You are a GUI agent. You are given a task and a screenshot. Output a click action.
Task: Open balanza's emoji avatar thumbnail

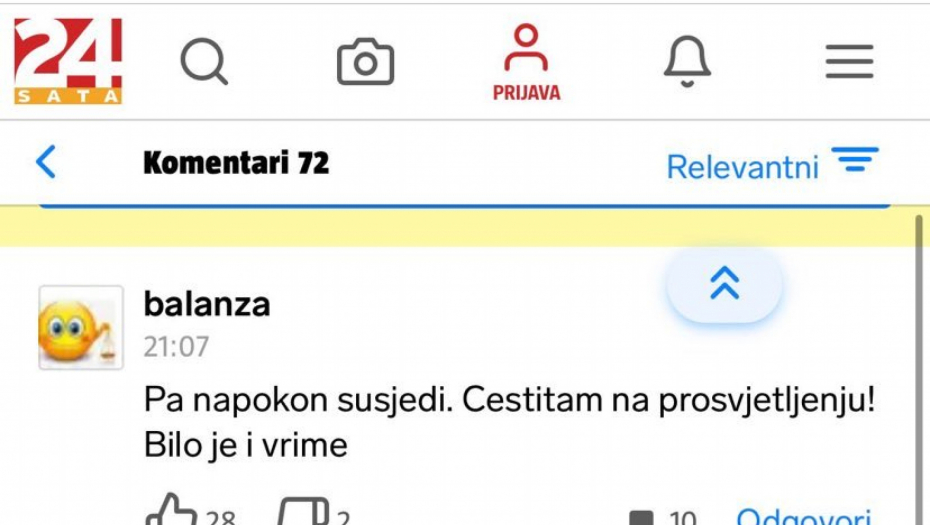[81, 327]
